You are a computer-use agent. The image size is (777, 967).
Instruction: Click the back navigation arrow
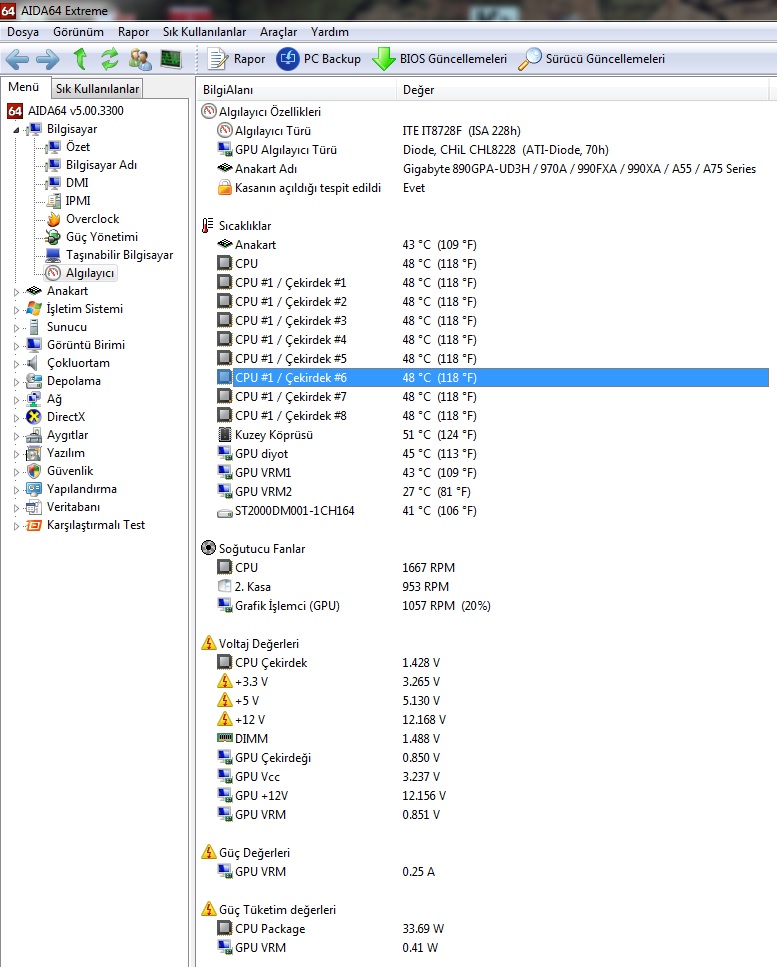tap(17, 59)
